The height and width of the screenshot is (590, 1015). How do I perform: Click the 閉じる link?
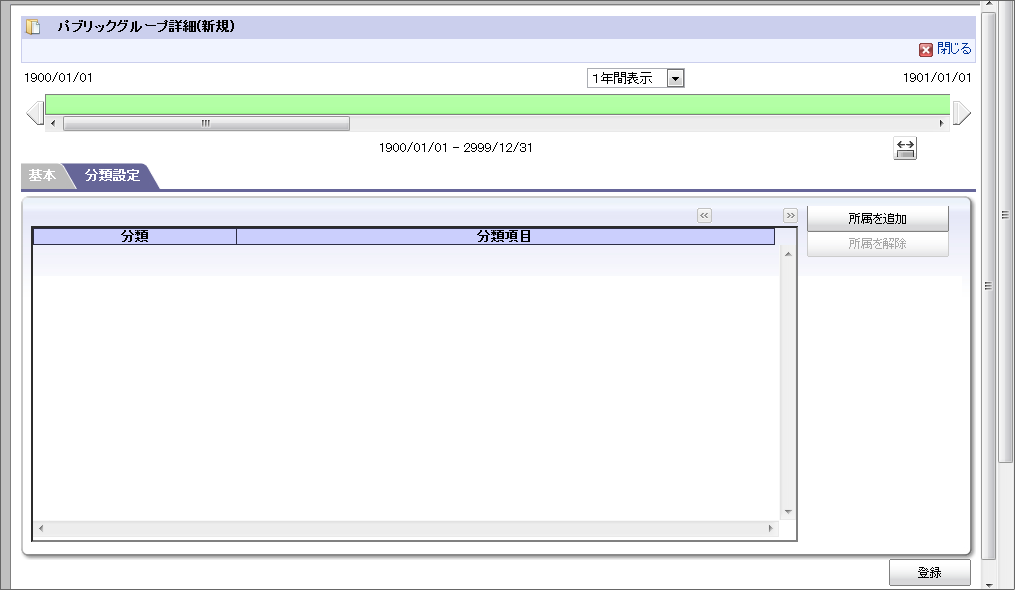954,49
